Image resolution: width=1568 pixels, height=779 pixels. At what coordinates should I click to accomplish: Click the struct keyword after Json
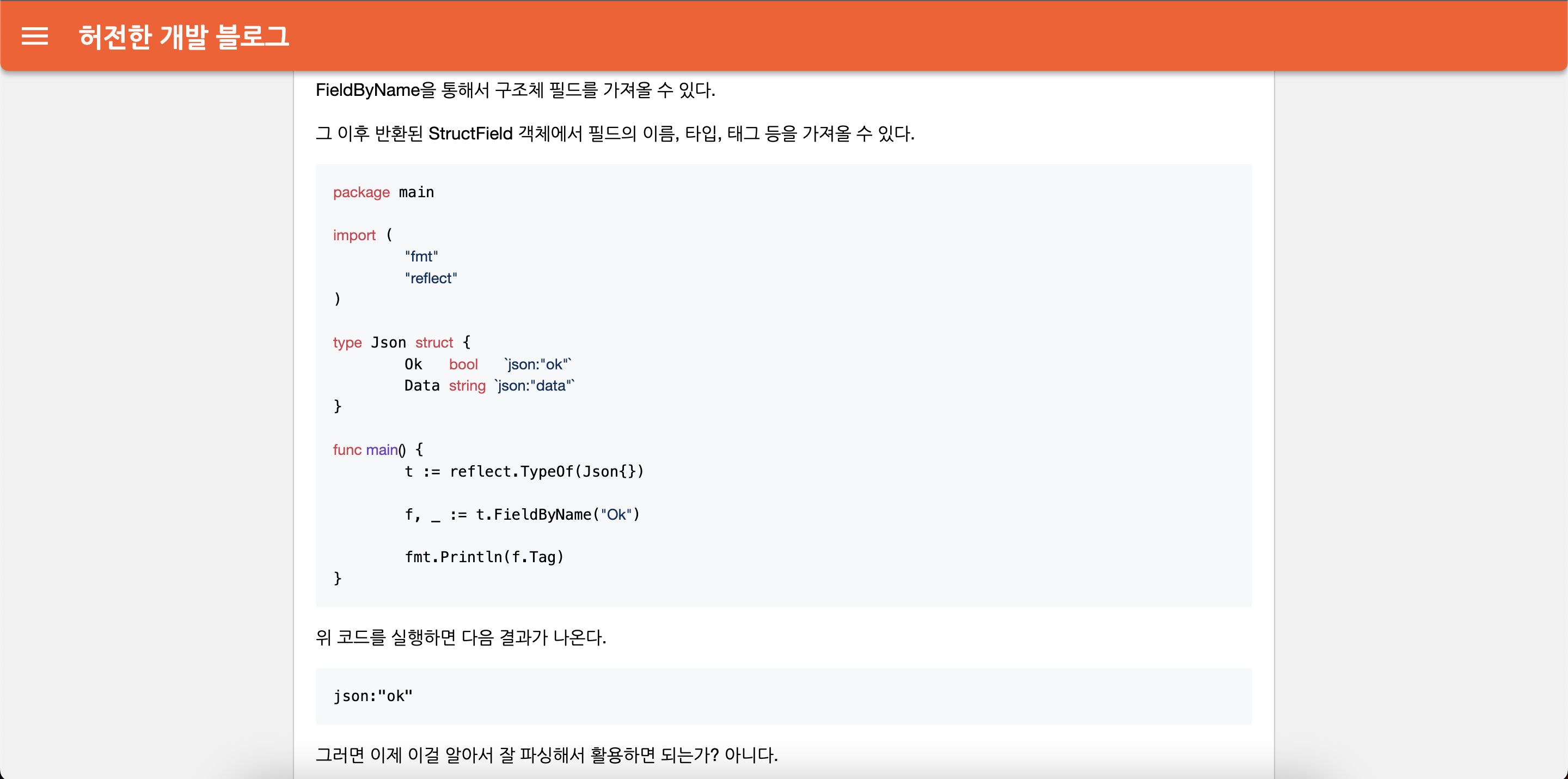click(x=434, y=343)
